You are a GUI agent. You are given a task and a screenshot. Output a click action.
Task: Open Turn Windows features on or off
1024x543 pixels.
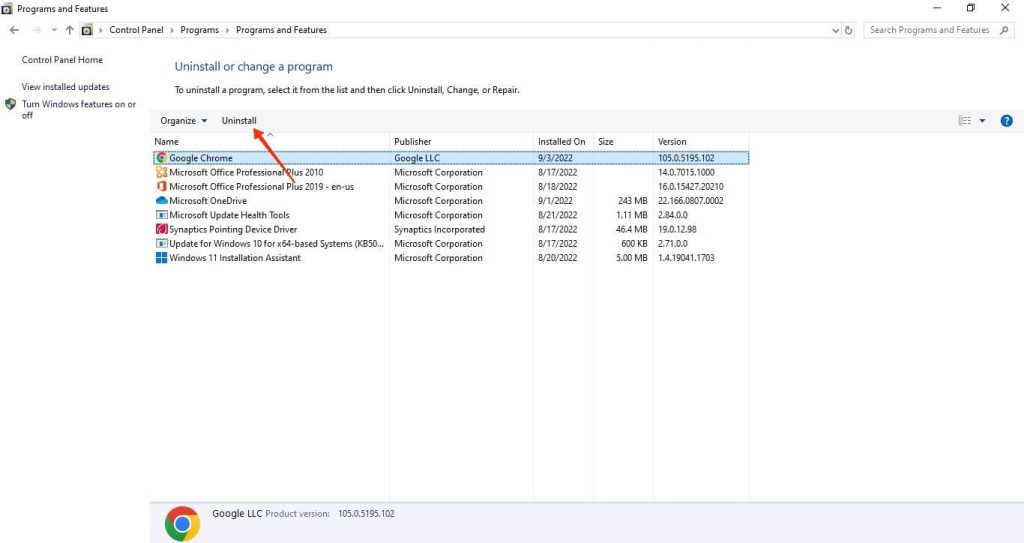(x=78, y=109)
